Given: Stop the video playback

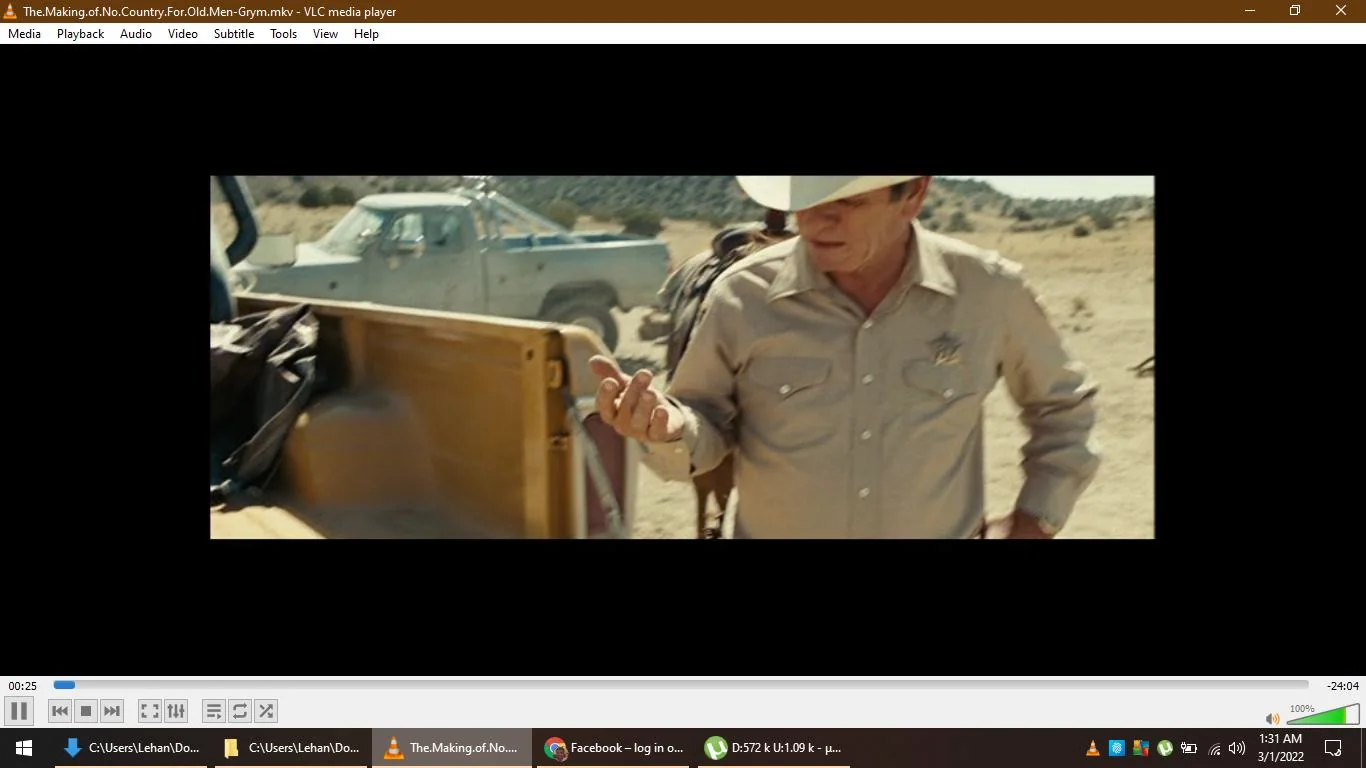Looking at the screenshot, I should pyautogui.click(x=86, y=711).
